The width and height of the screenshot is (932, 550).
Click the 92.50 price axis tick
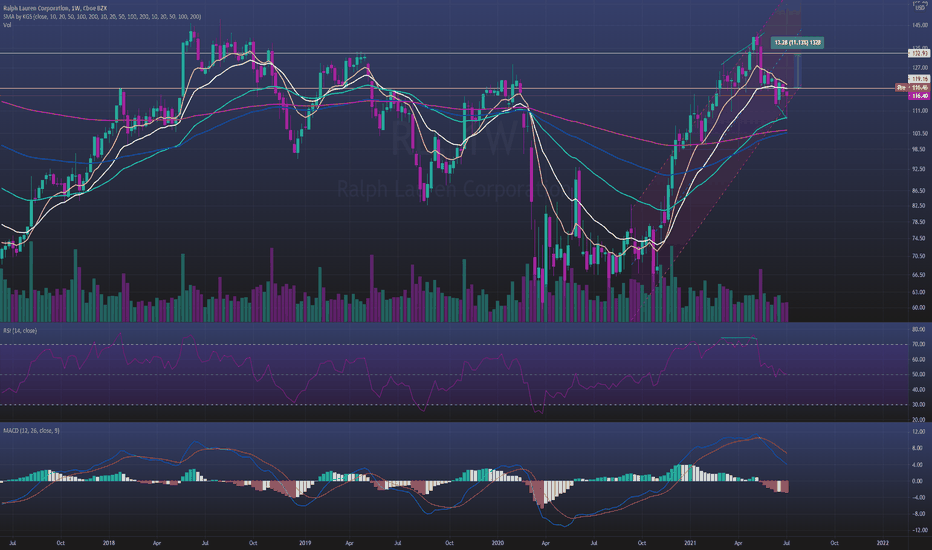pyautogui.click(x=920, y=169)
